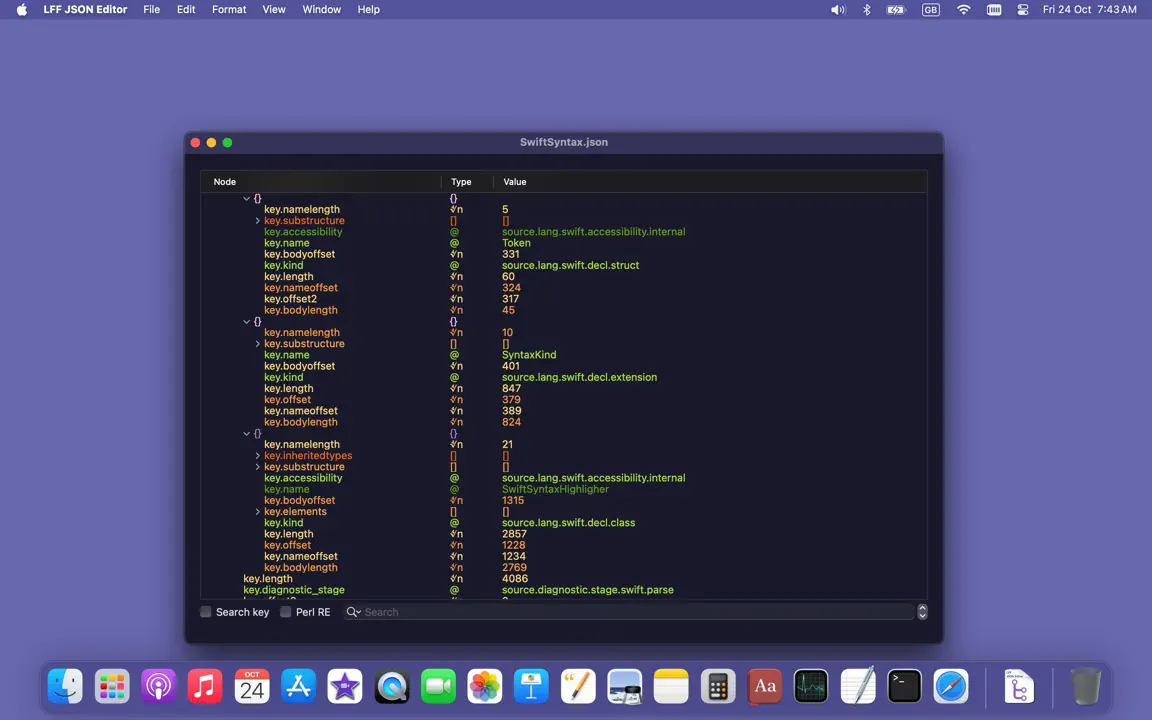Select the key.diagnostic_stage row

click(564, 590)
